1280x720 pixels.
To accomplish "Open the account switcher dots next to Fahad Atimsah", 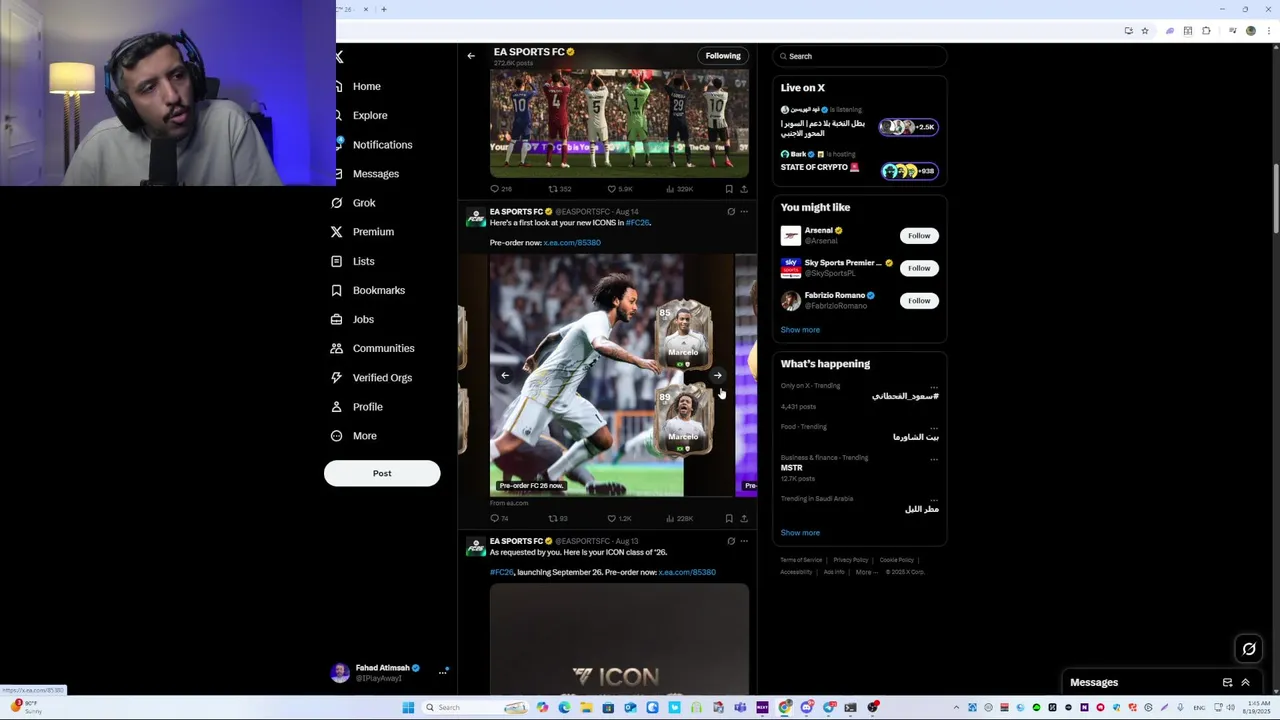I will coord(442,672).
